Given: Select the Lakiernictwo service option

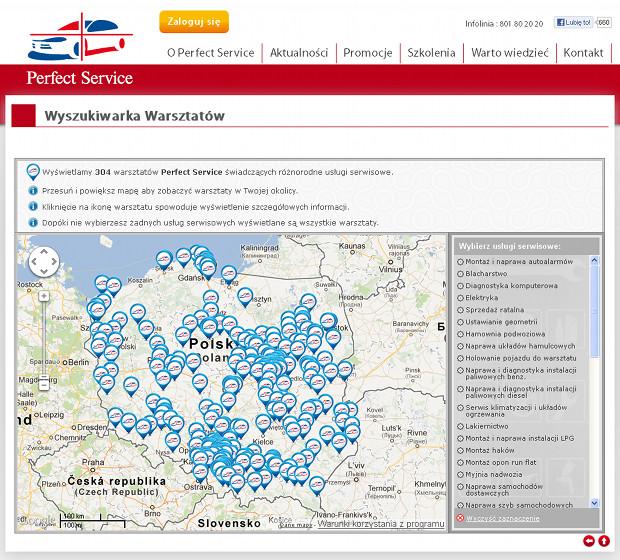Looking at the screenshot, I should click(483, 426).
